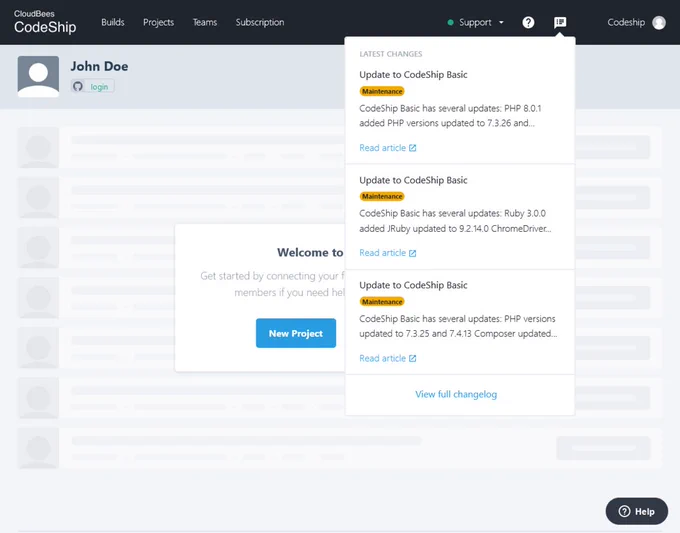Open external link icon for PHP 8.0.1 article

tap(412, 148)
